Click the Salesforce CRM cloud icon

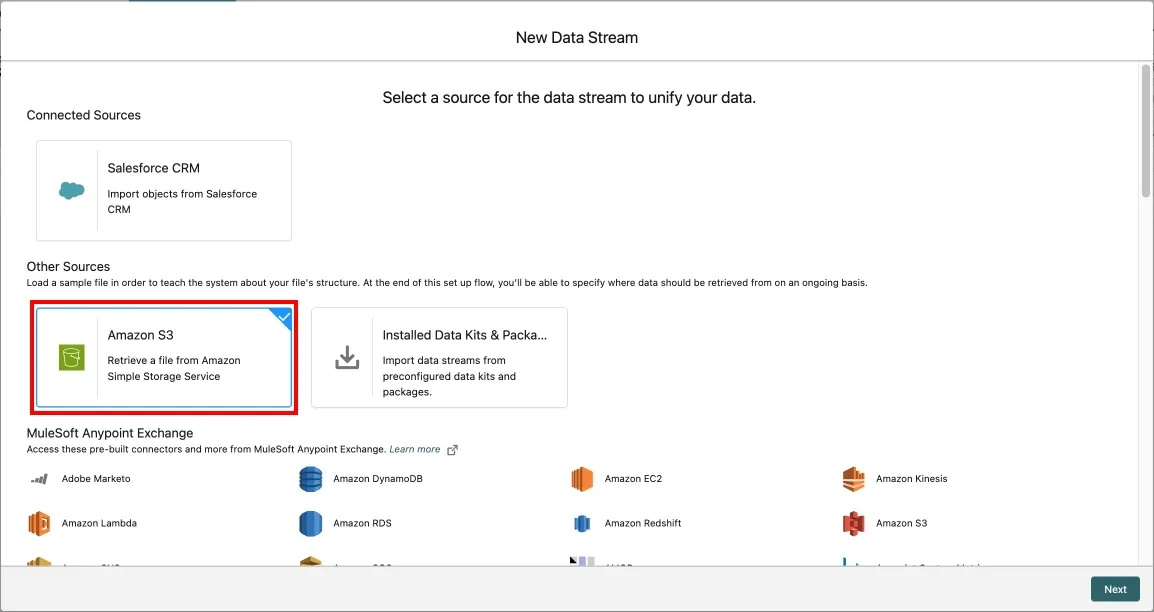[71, 190]
